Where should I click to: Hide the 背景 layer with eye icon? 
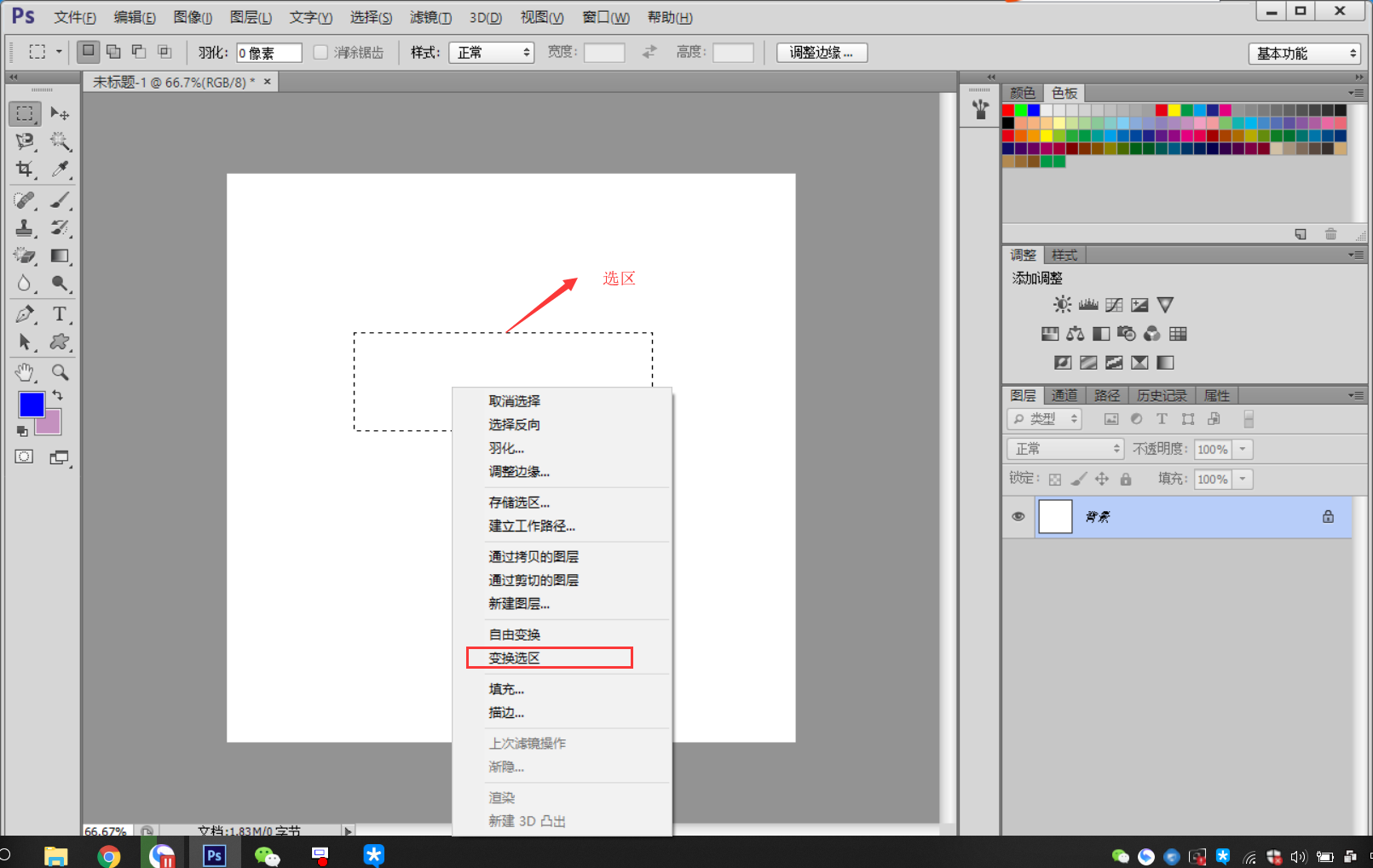coord(1018,517)
